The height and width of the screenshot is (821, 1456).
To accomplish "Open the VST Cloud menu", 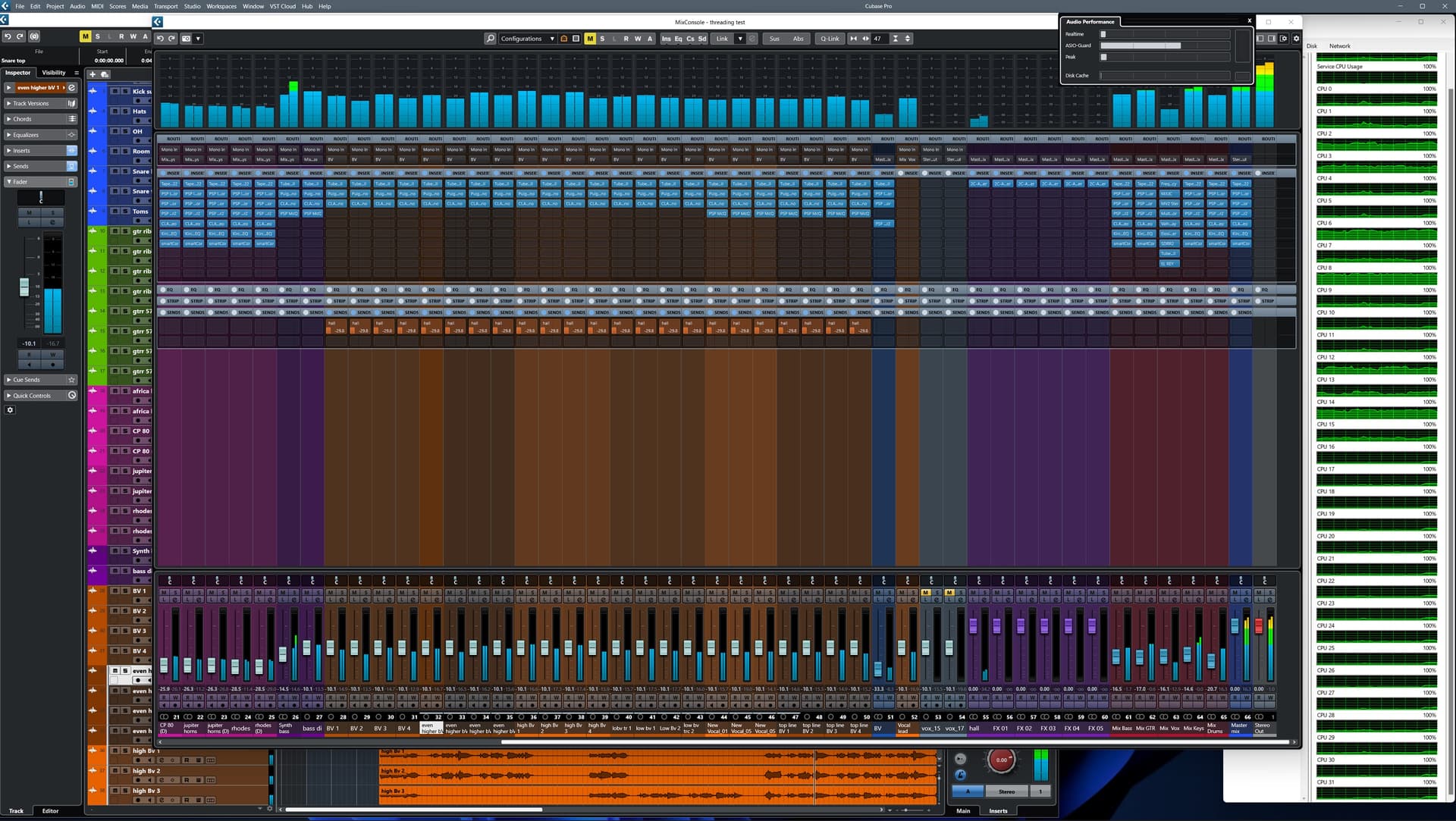I will pos(282,6).
